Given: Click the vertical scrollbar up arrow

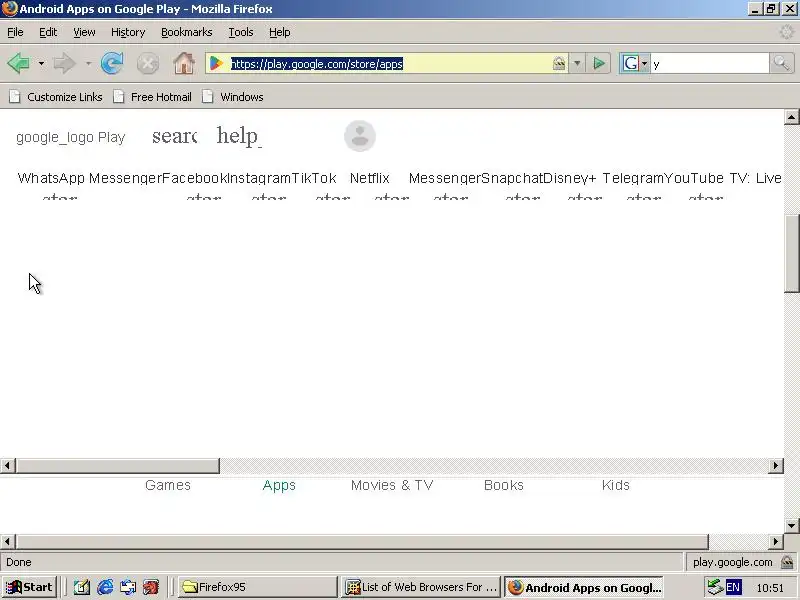Looking at the screenshot, I should tap(791, 117).
